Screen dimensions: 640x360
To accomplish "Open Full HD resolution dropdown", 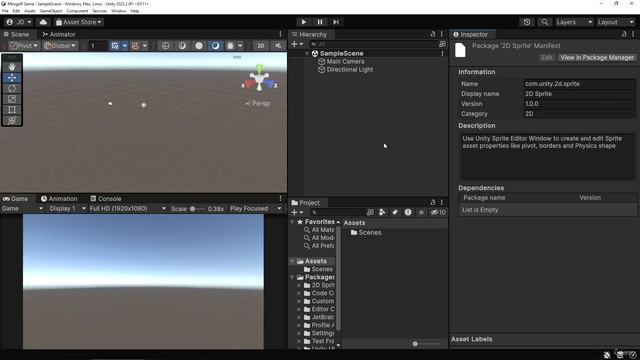I will (127, 209).
